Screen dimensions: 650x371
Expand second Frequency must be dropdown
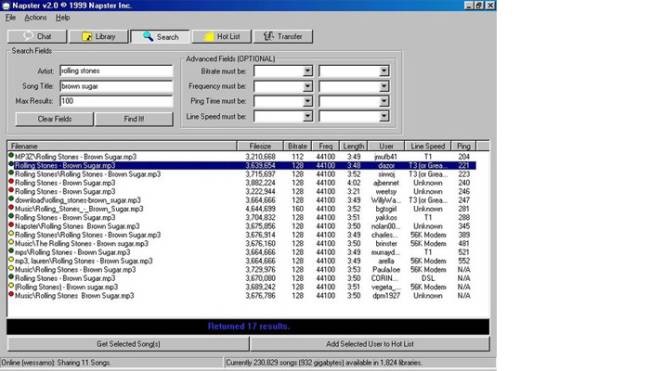pyautogui.click(x=384, y=86)
